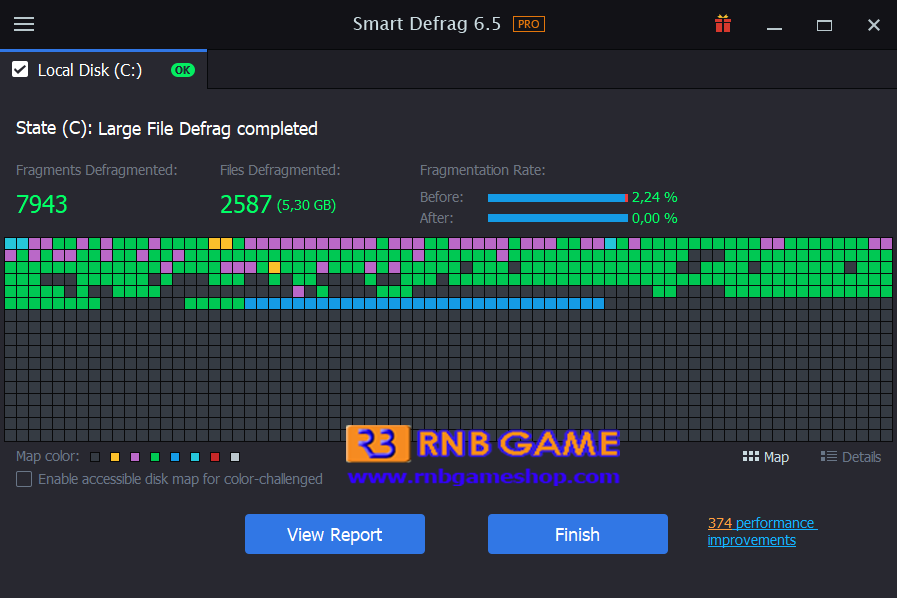Click the Smart Defrag 6.5 title text
The height and width of the screenshot is (598, 897).
tap(427, 24)
